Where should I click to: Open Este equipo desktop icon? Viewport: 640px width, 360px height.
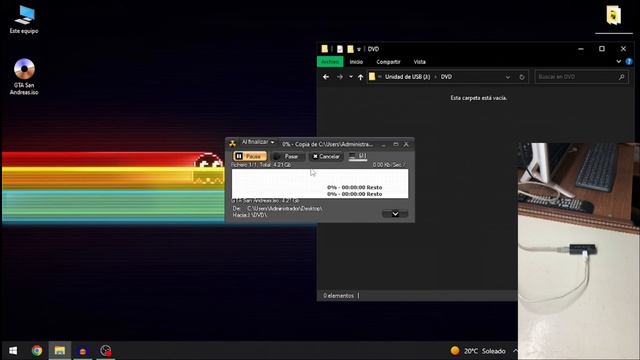(x=24, y=20)
